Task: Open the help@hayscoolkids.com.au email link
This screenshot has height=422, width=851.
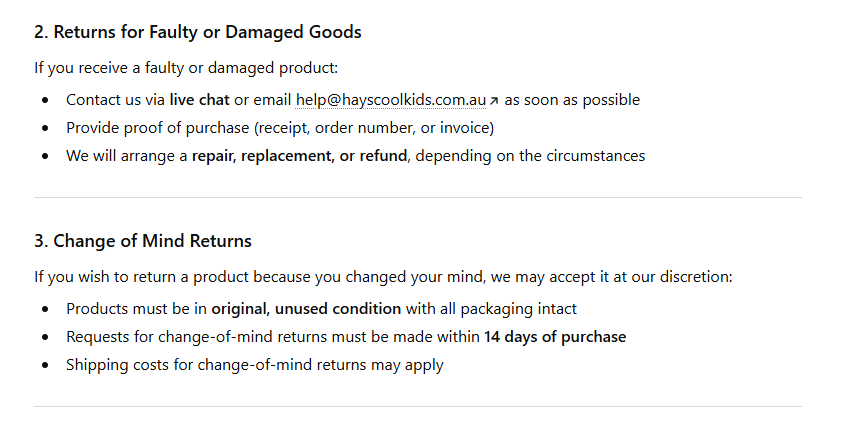Action: pos(390,100)
